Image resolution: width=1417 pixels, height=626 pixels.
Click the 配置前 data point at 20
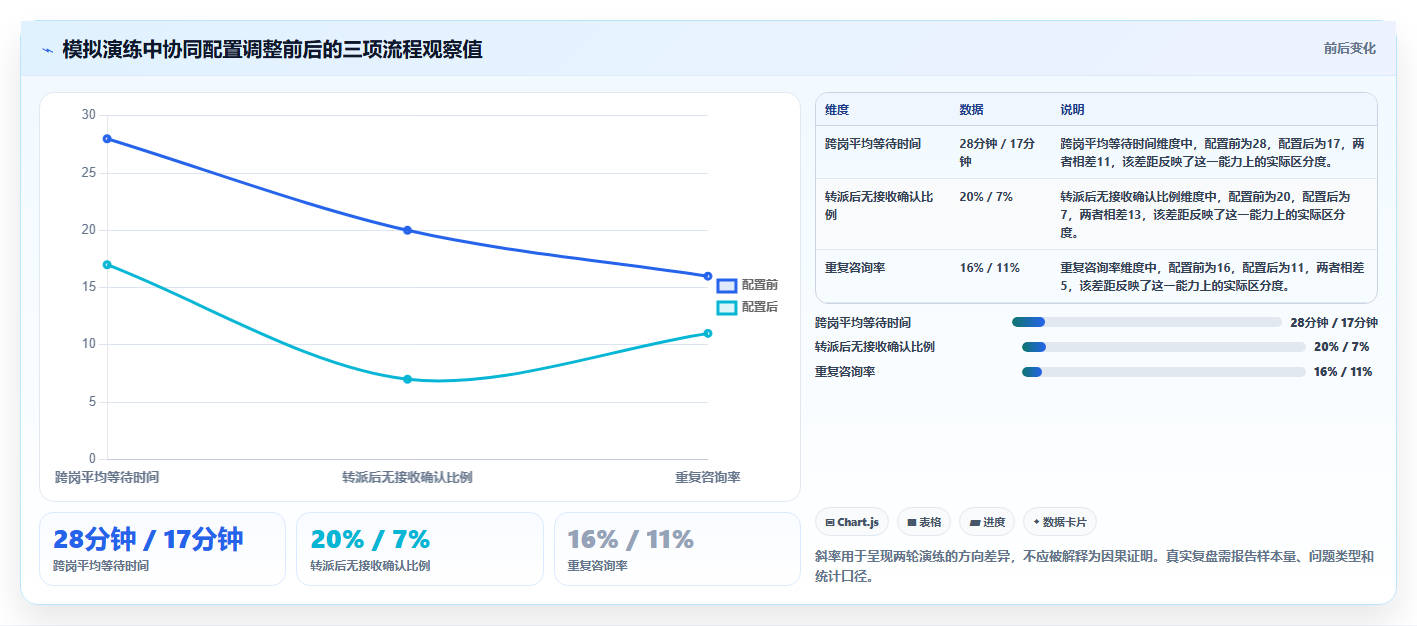407,230
